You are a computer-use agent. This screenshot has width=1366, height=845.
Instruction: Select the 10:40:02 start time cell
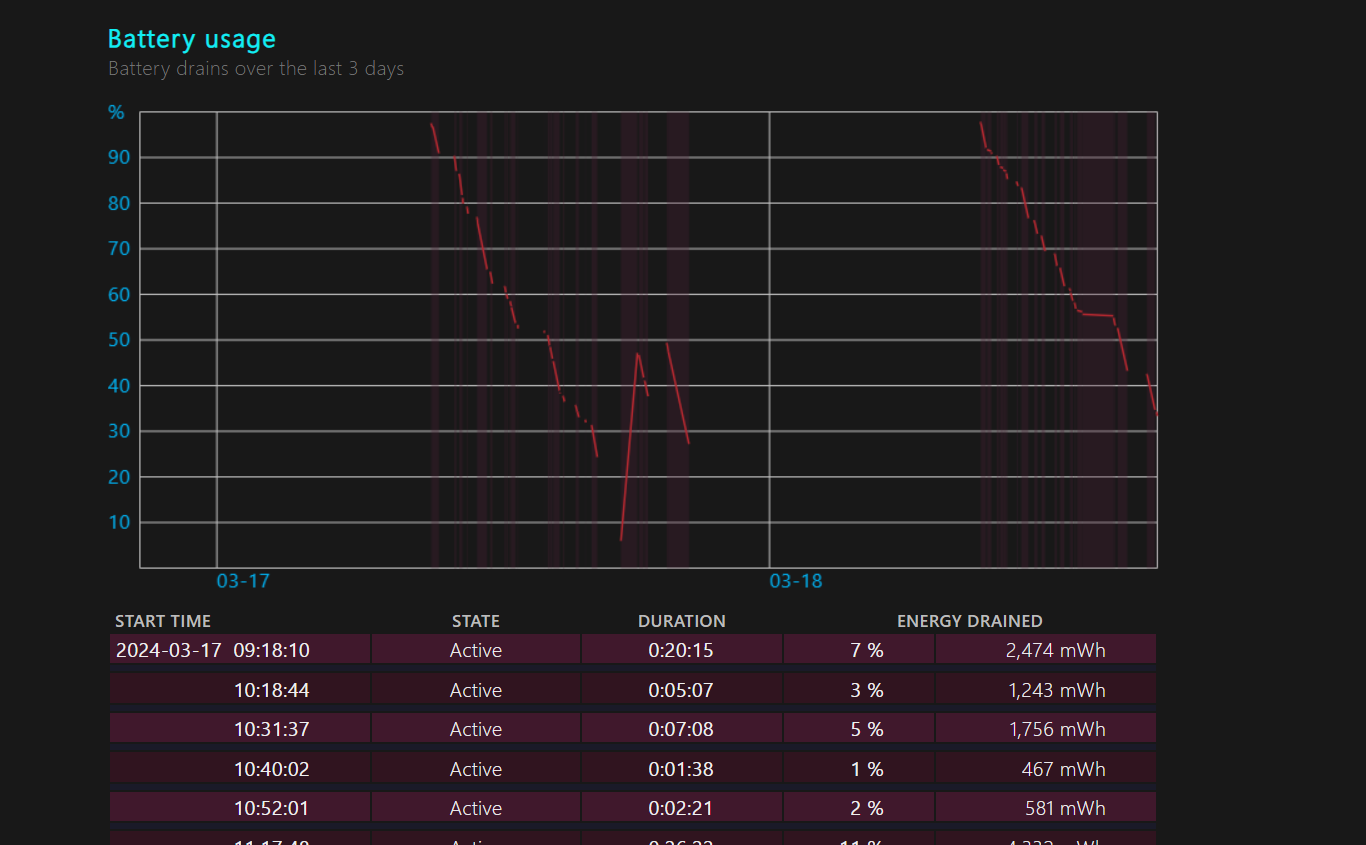240,768
